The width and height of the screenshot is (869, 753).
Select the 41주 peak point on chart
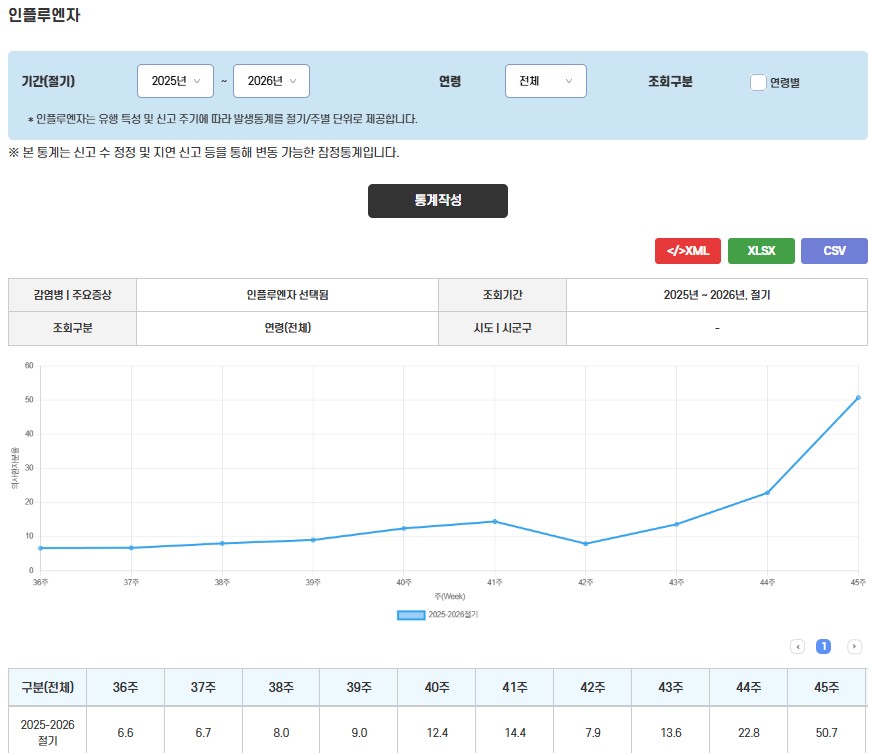[x=494, y=521]
